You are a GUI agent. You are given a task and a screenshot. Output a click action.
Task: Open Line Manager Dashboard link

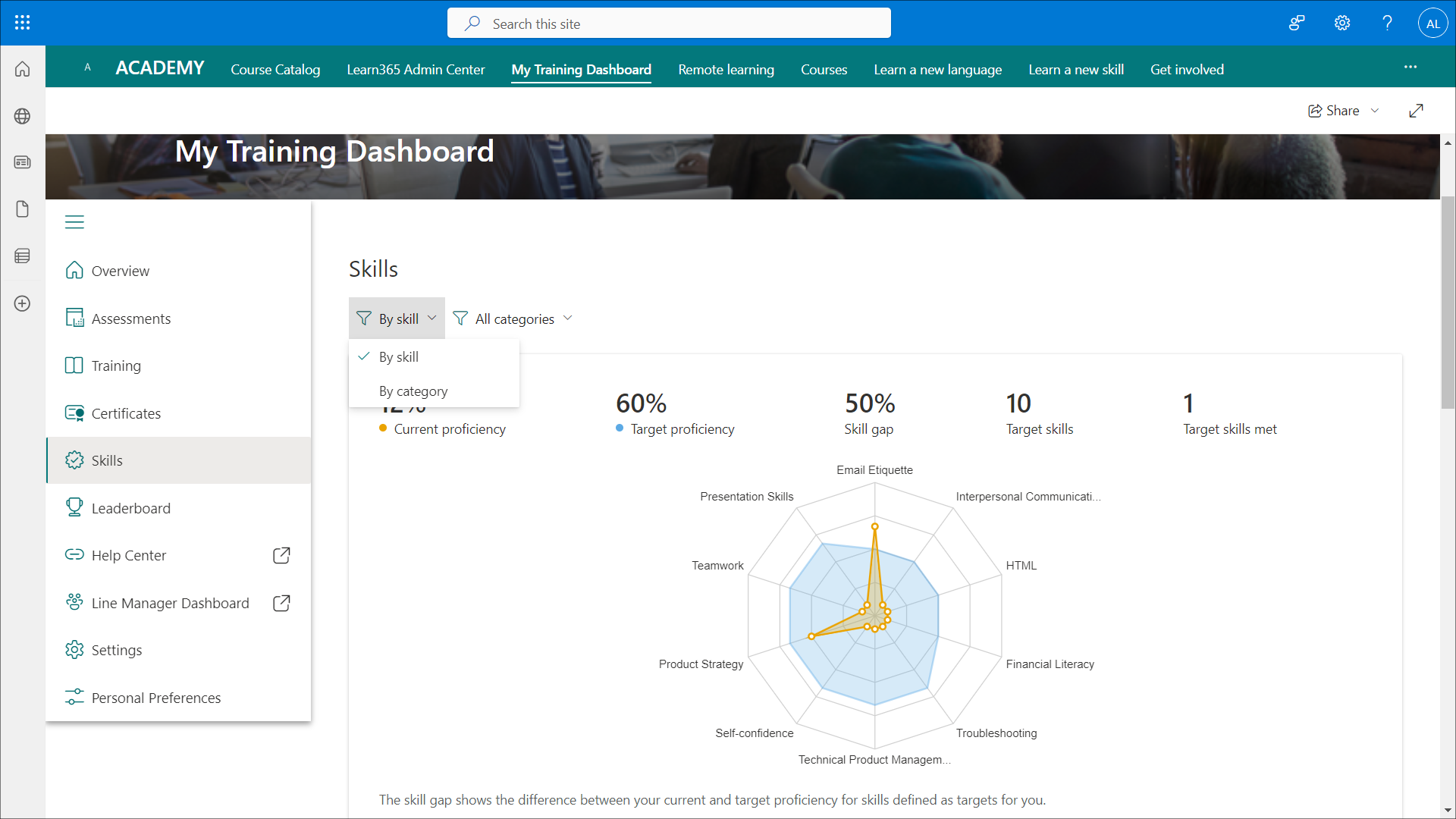click(x=170, y=603)
